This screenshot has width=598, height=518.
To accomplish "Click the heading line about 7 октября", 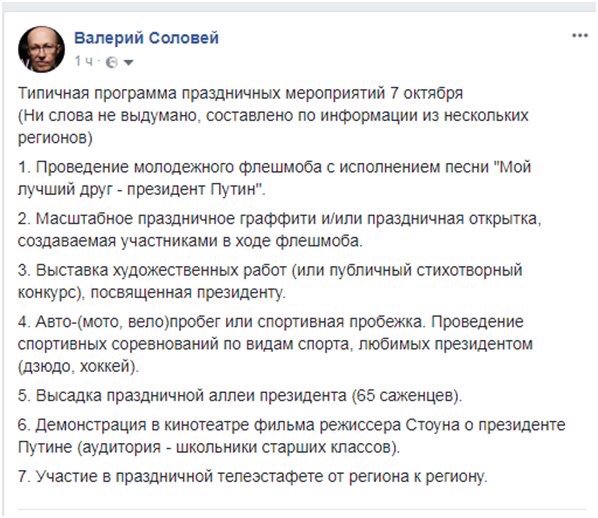I will (240, 93).
